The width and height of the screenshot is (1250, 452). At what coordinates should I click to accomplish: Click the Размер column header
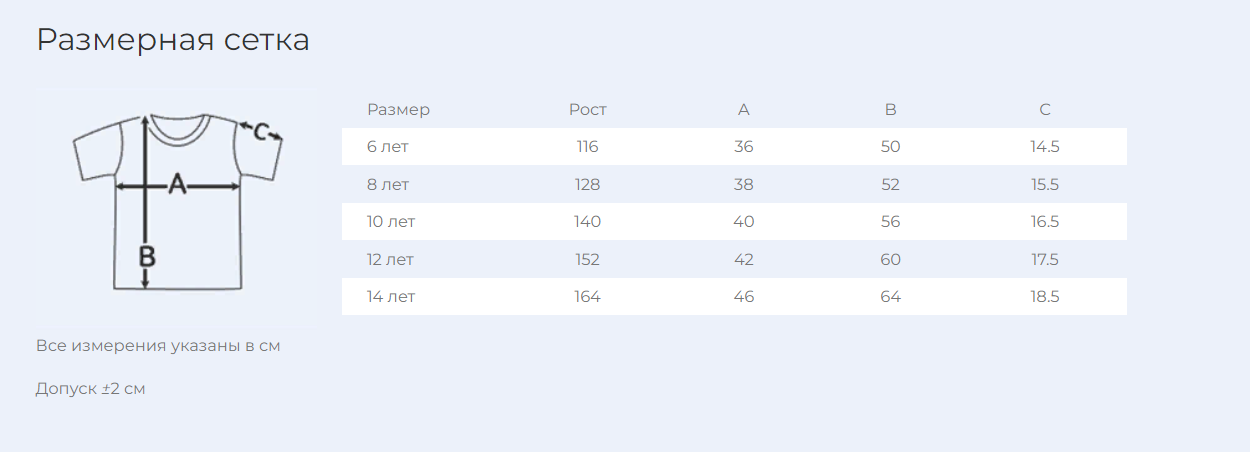click(398, 110)
